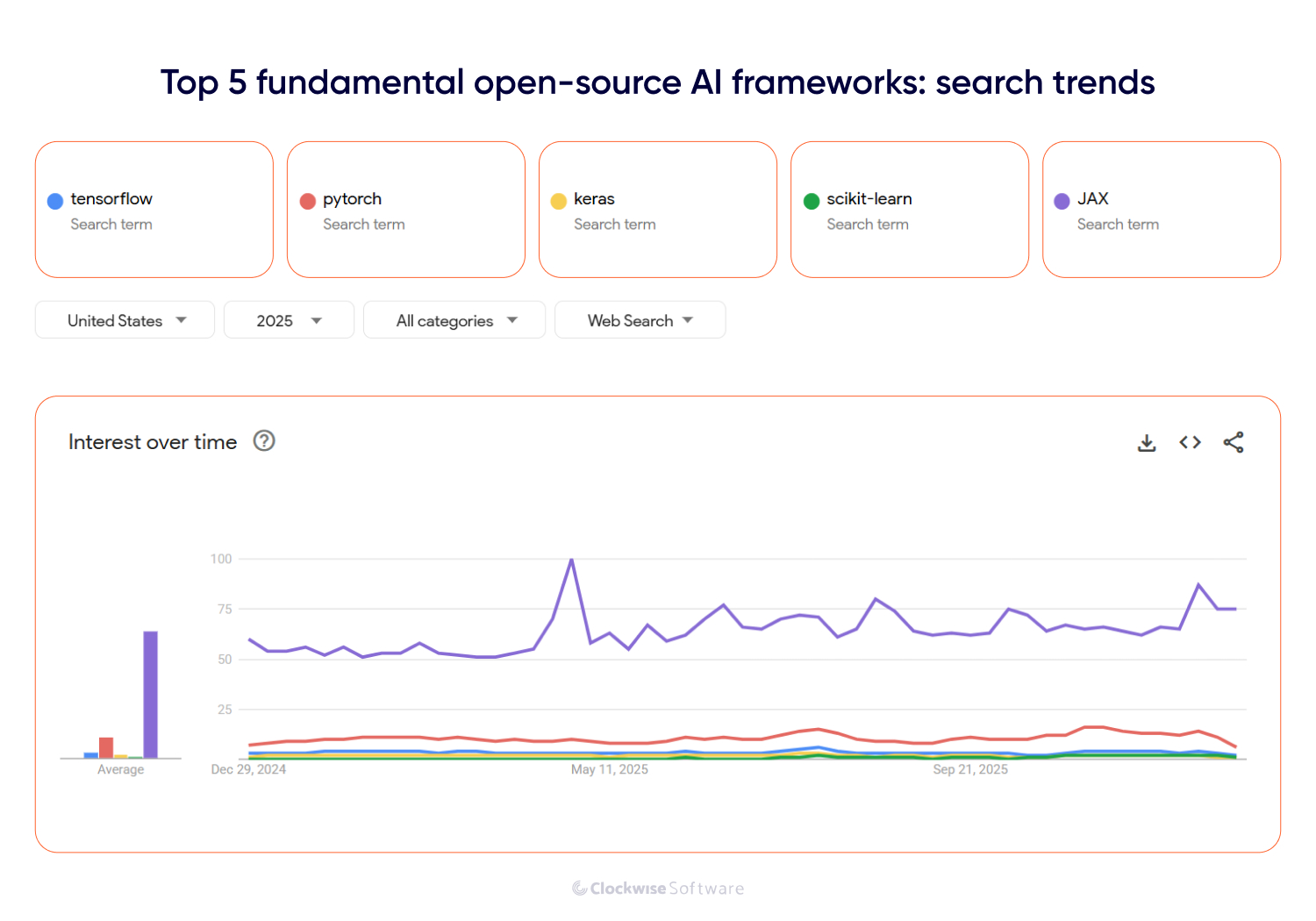Image resolution: width=1316 pixels, height=921 pixels.
Task: Open the embed code for the chart
Action: [x=1190, y=443]
